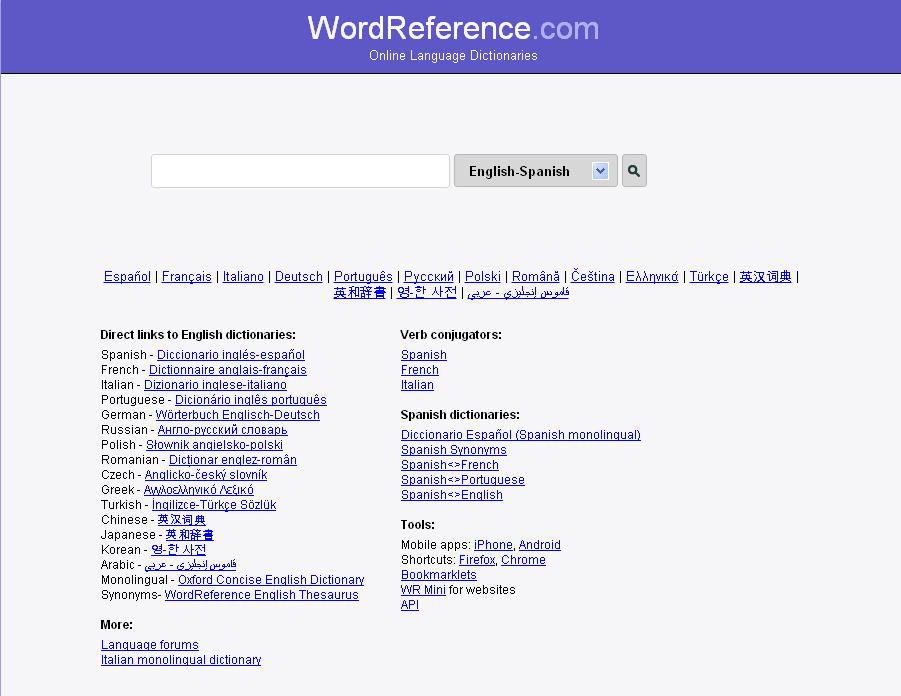Open Language forums link
The height and width of the screenshot is (696, 901).
point(149,645)
